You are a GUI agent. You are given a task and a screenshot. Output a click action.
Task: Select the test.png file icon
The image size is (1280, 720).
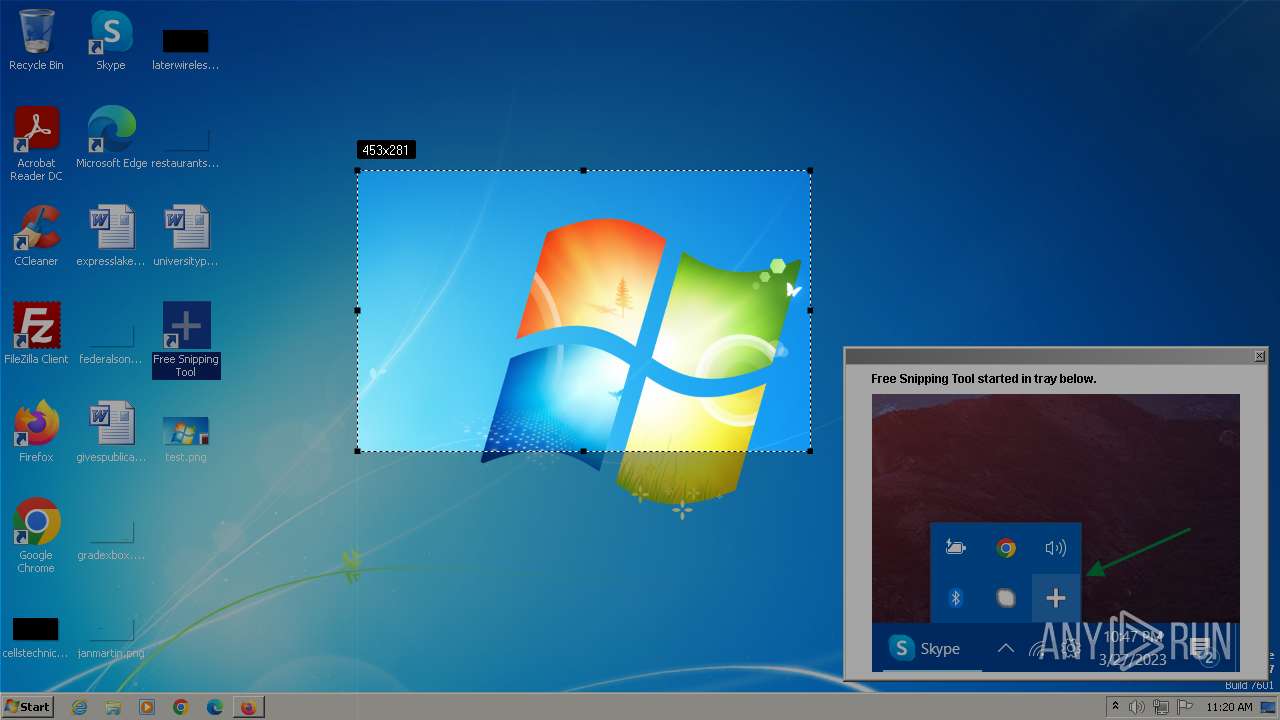pyautogui.click(x=186, y=438)
